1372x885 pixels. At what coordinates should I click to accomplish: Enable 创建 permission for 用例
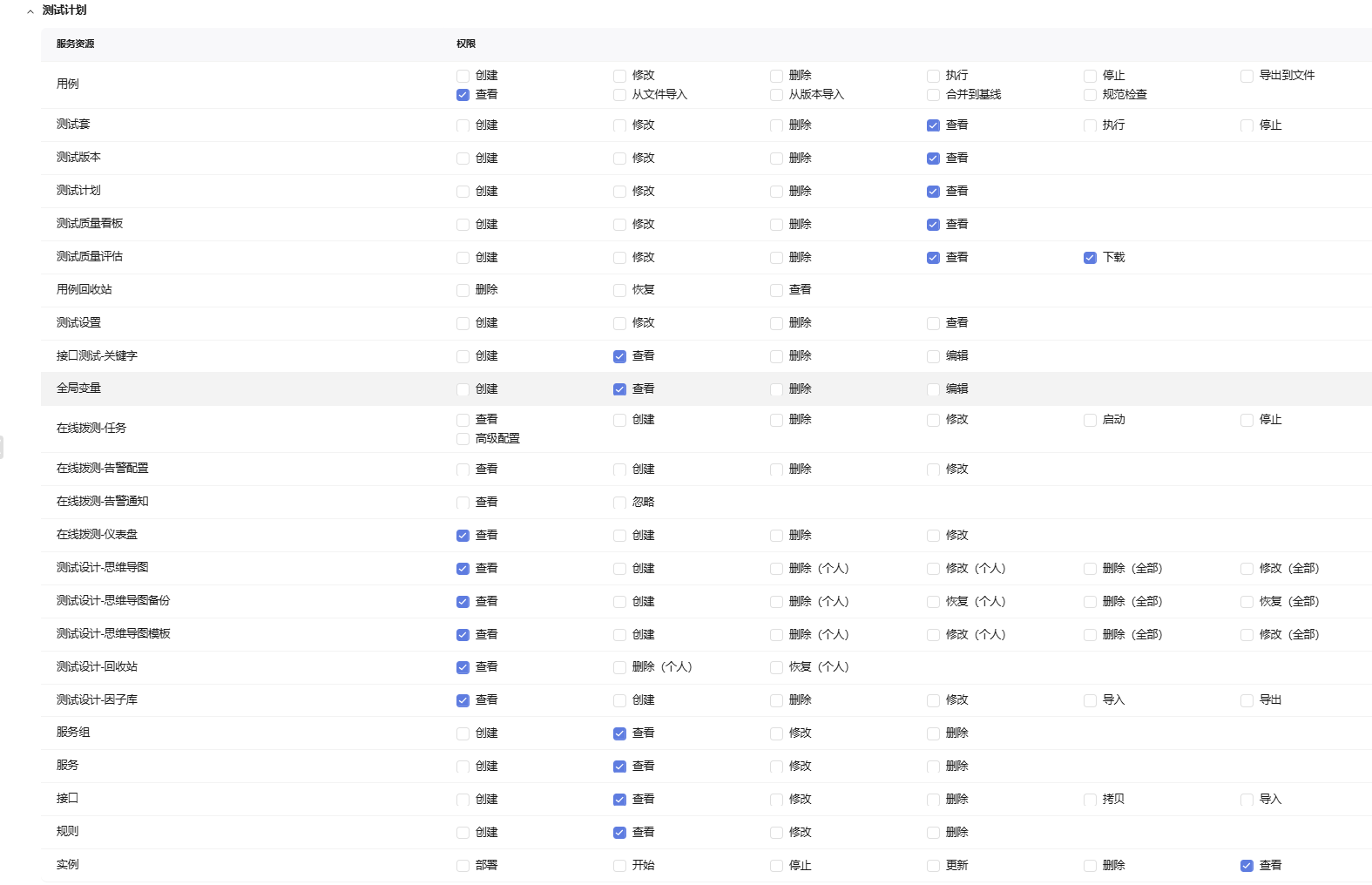pos(463,76)
